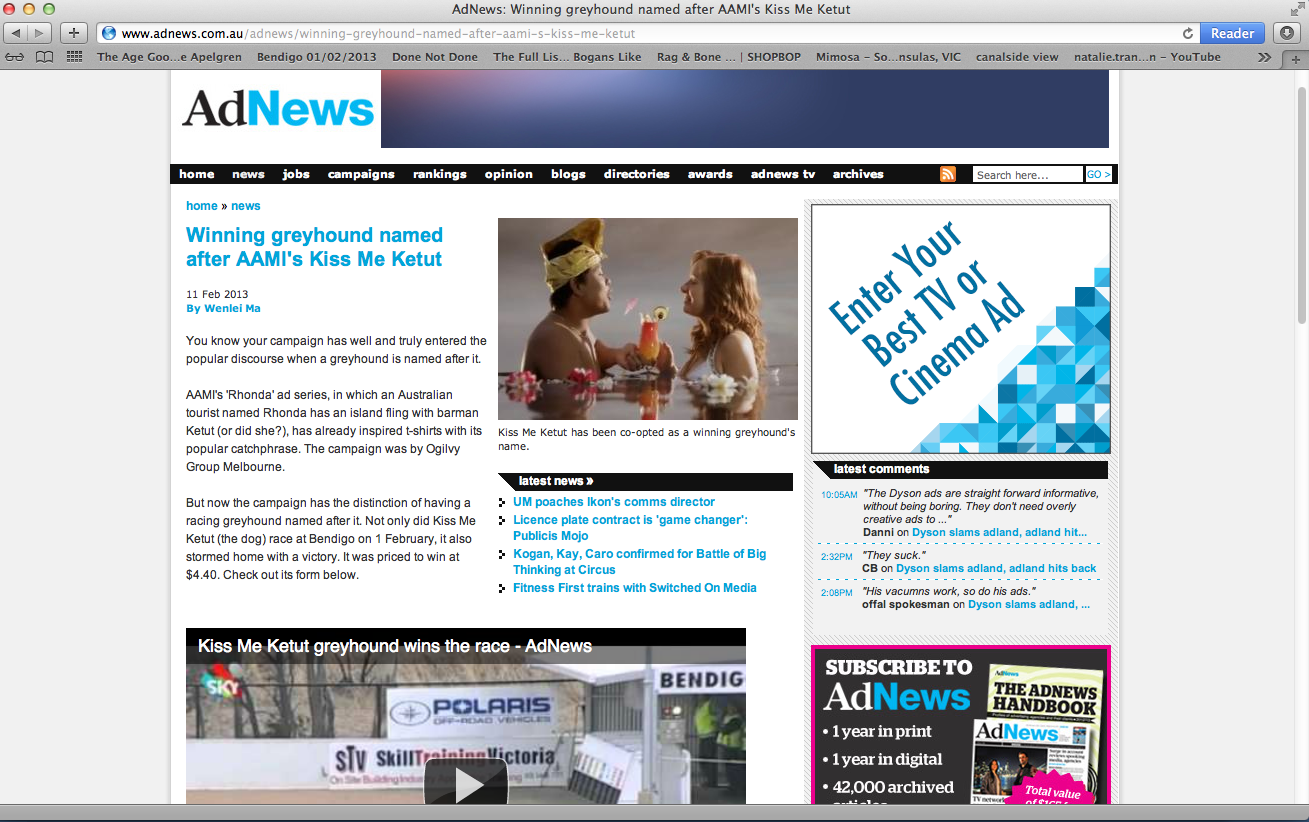The width and height of the screenshot is (1309, 822).
Task: Open Top Sites grid icon
Action: click(x=74, y=57)
